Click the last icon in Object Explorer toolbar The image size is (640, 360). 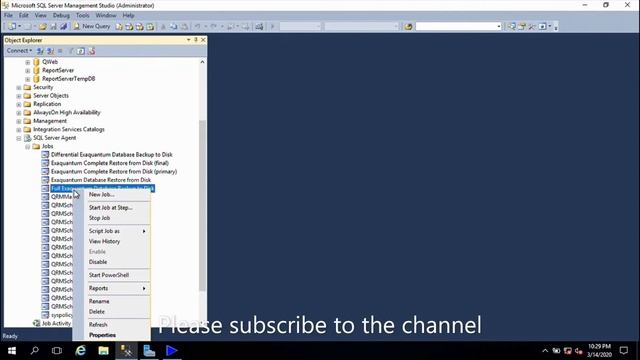91,51
